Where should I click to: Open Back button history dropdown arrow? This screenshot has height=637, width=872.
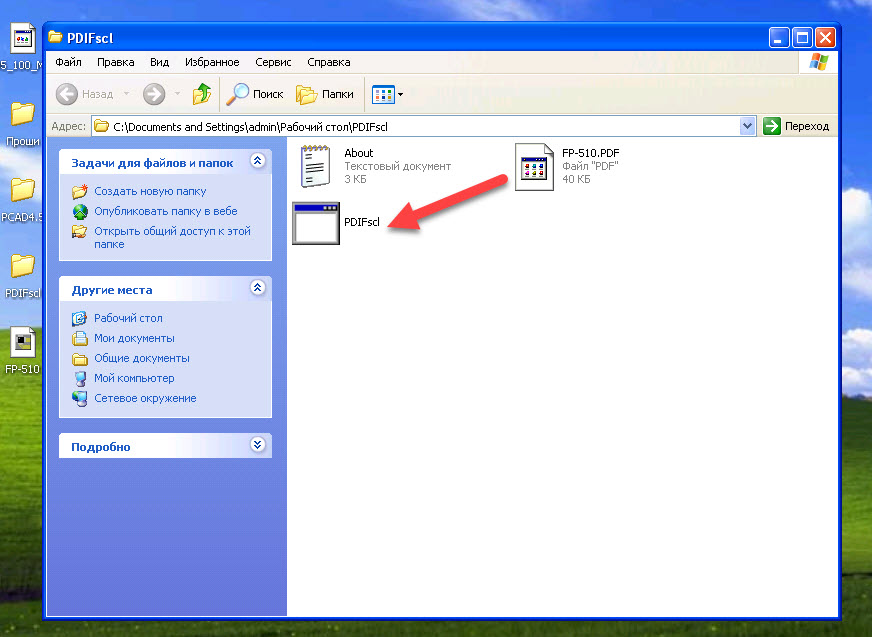pyautogui.click(x=126, y=93)
